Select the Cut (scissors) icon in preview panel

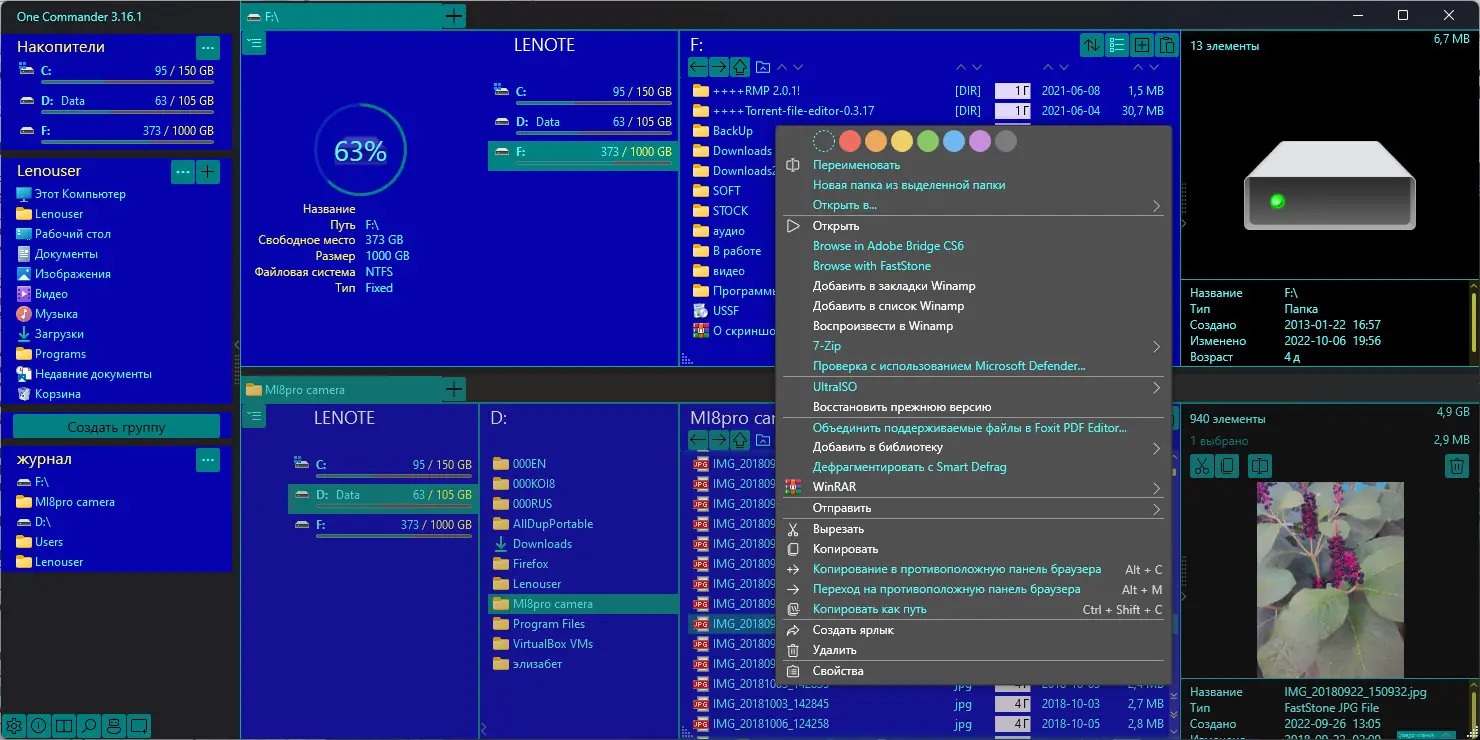click(1201, 465)
